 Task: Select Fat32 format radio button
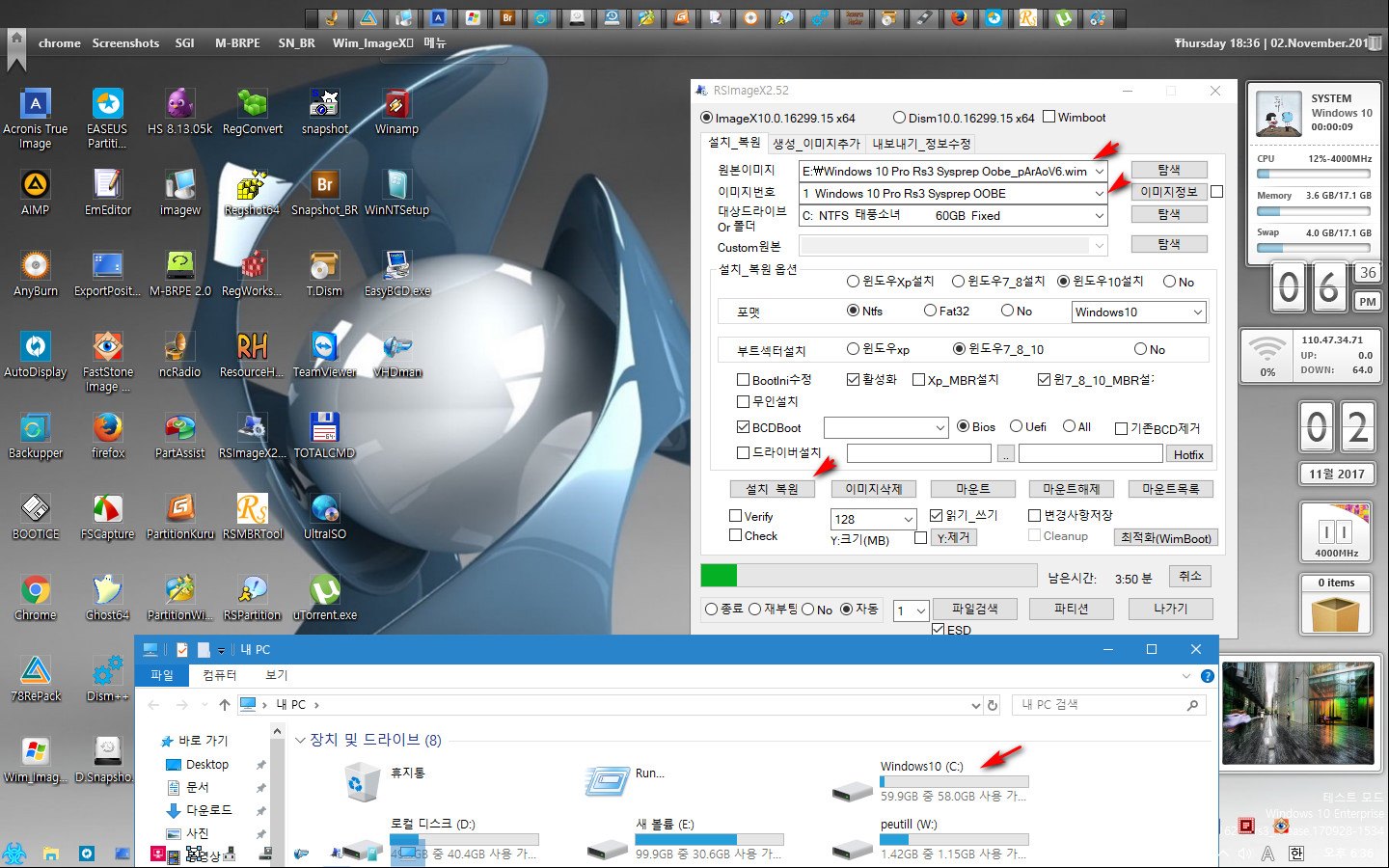(930, 311)
